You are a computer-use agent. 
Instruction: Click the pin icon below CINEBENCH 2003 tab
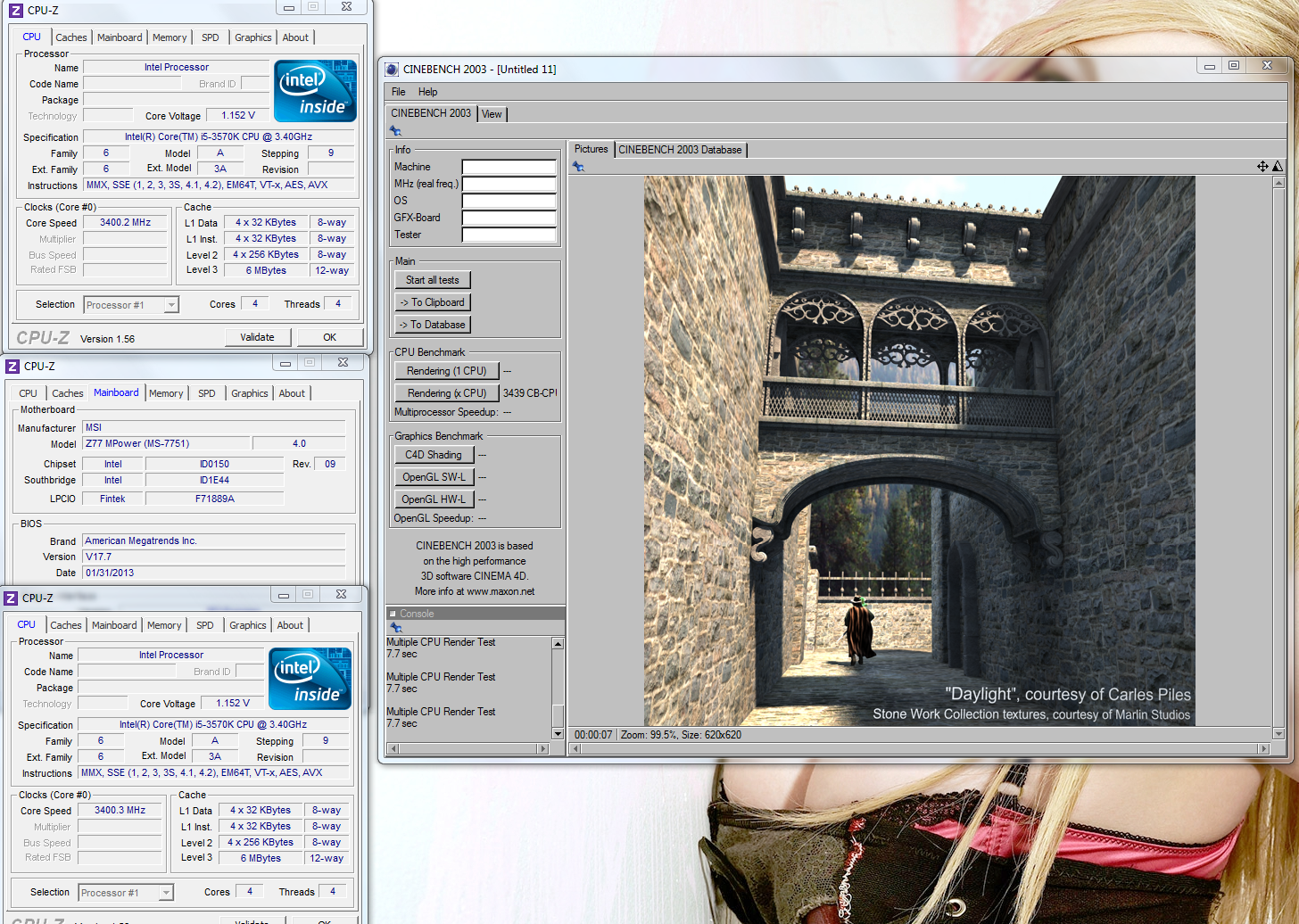coord(396,131)
